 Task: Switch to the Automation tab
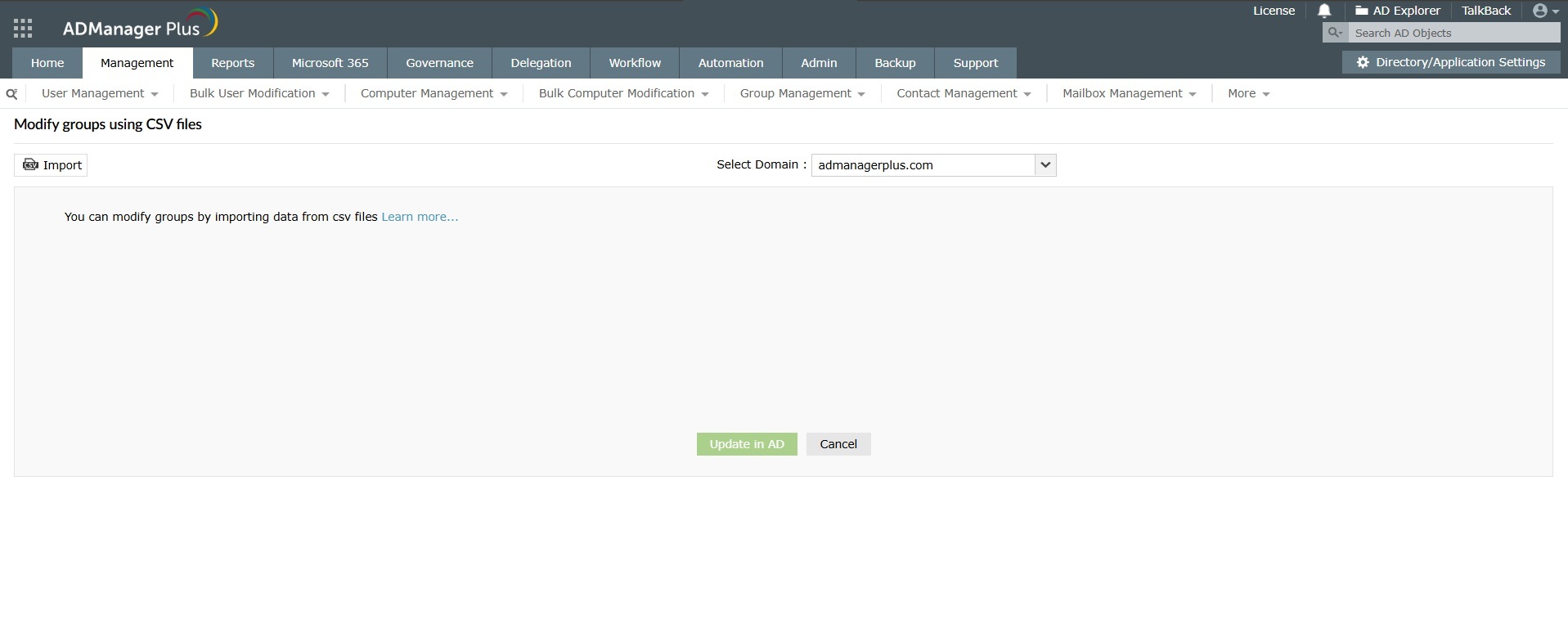click(x=731, y=63)
